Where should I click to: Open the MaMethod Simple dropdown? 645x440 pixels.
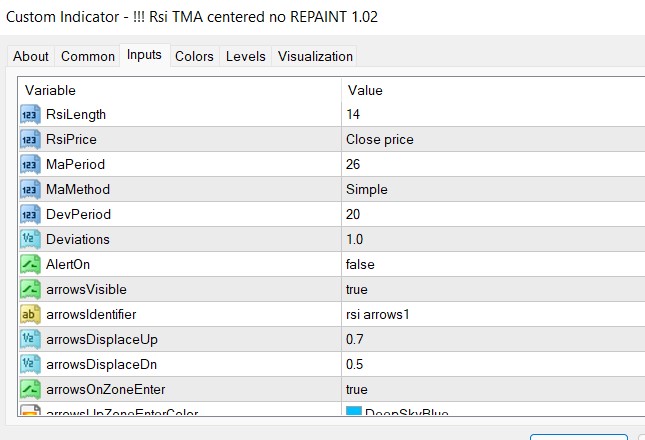click(x=367, y=190)
